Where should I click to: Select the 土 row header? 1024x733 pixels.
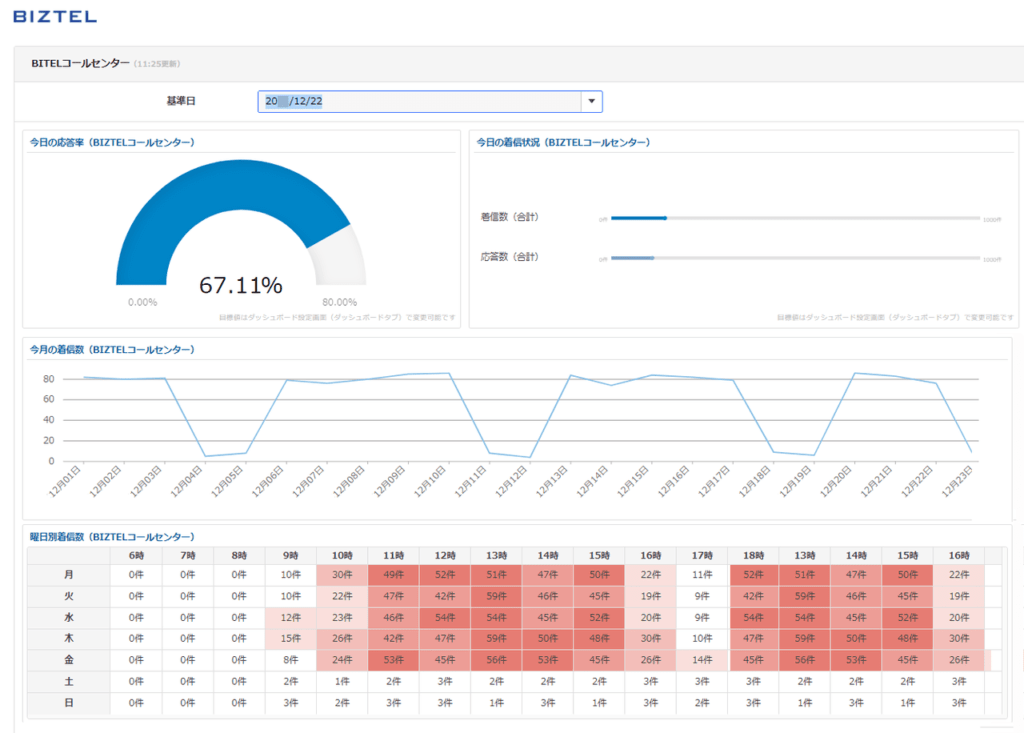point(69,682)
